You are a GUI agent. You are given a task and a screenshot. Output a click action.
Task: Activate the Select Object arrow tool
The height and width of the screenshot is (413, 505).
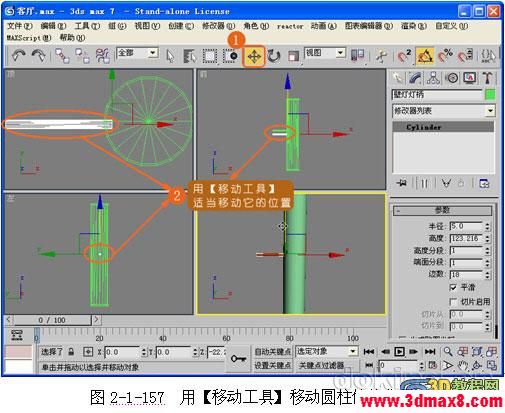170,56
